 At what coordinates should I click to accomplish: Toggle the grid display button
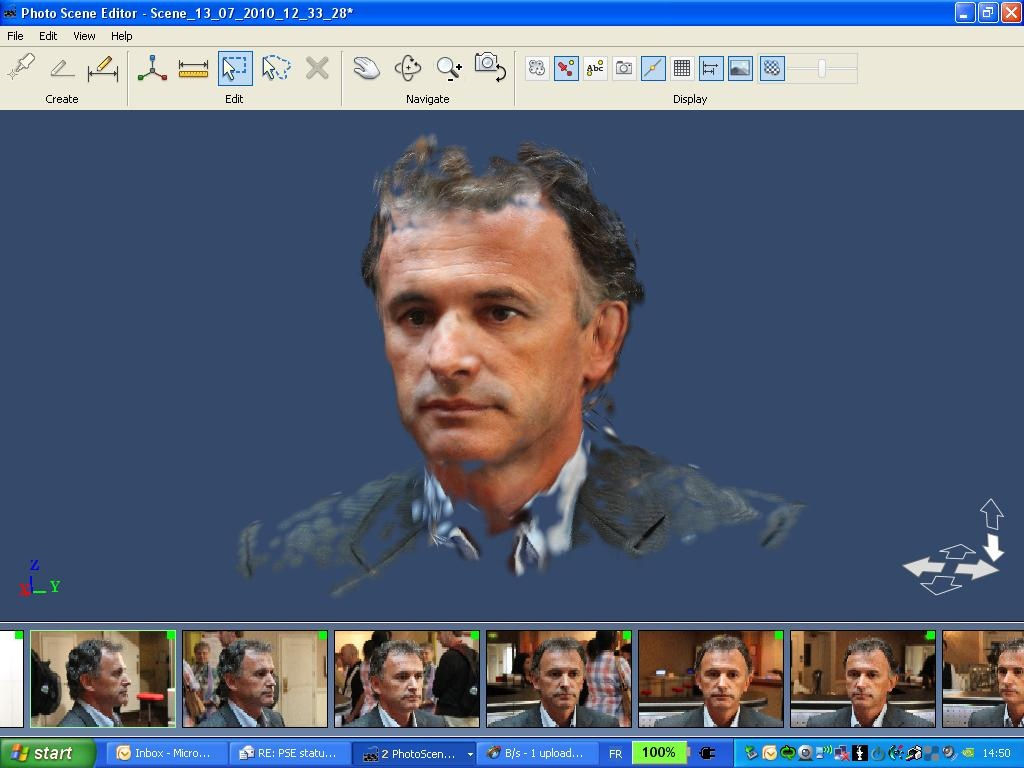coord(682,68)
